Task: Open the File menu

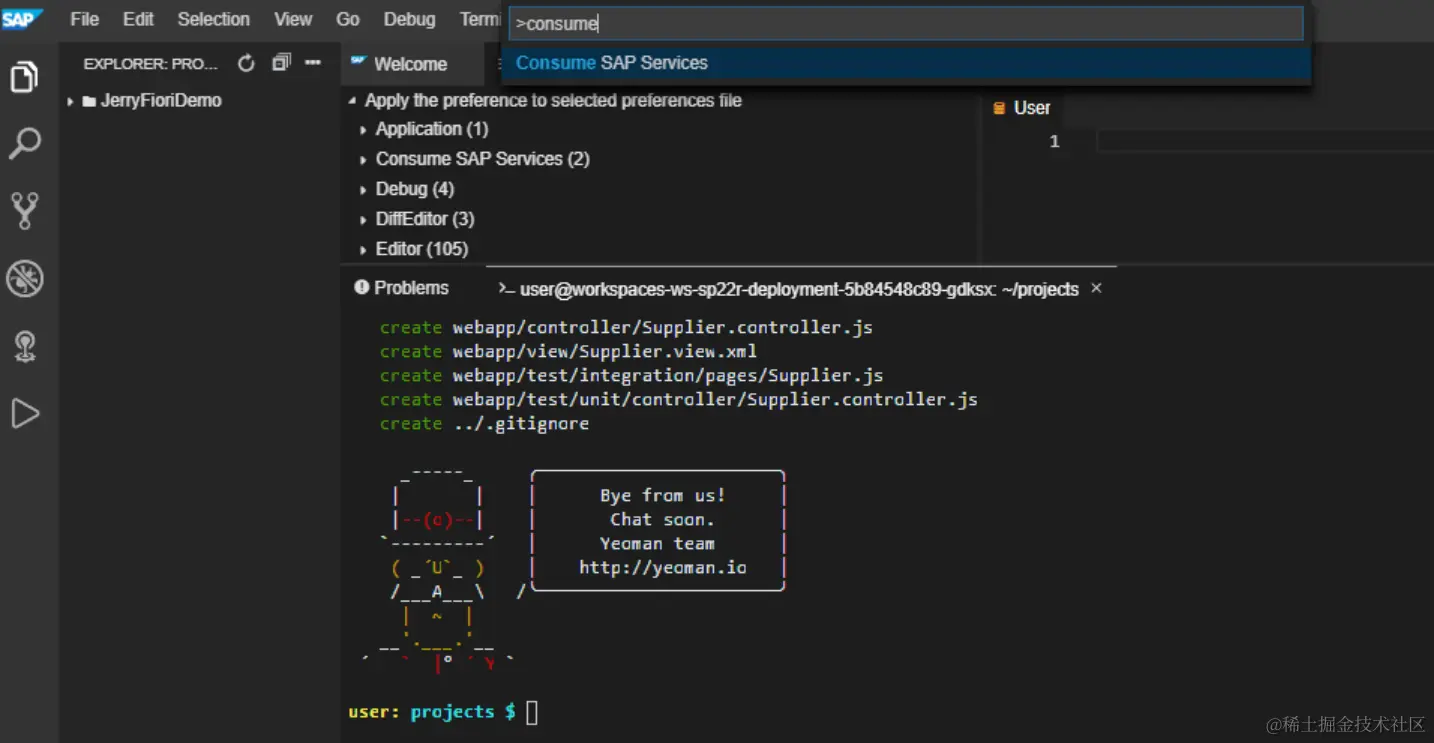Action: click(x=84, y=19)
